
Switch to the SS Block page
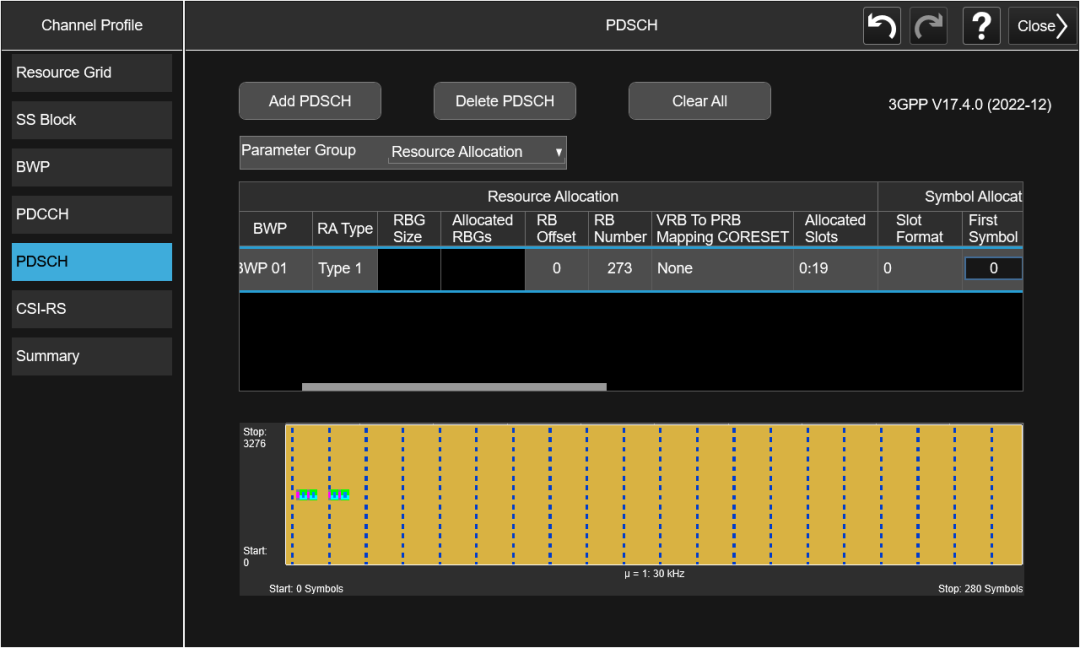click(92, 120)
